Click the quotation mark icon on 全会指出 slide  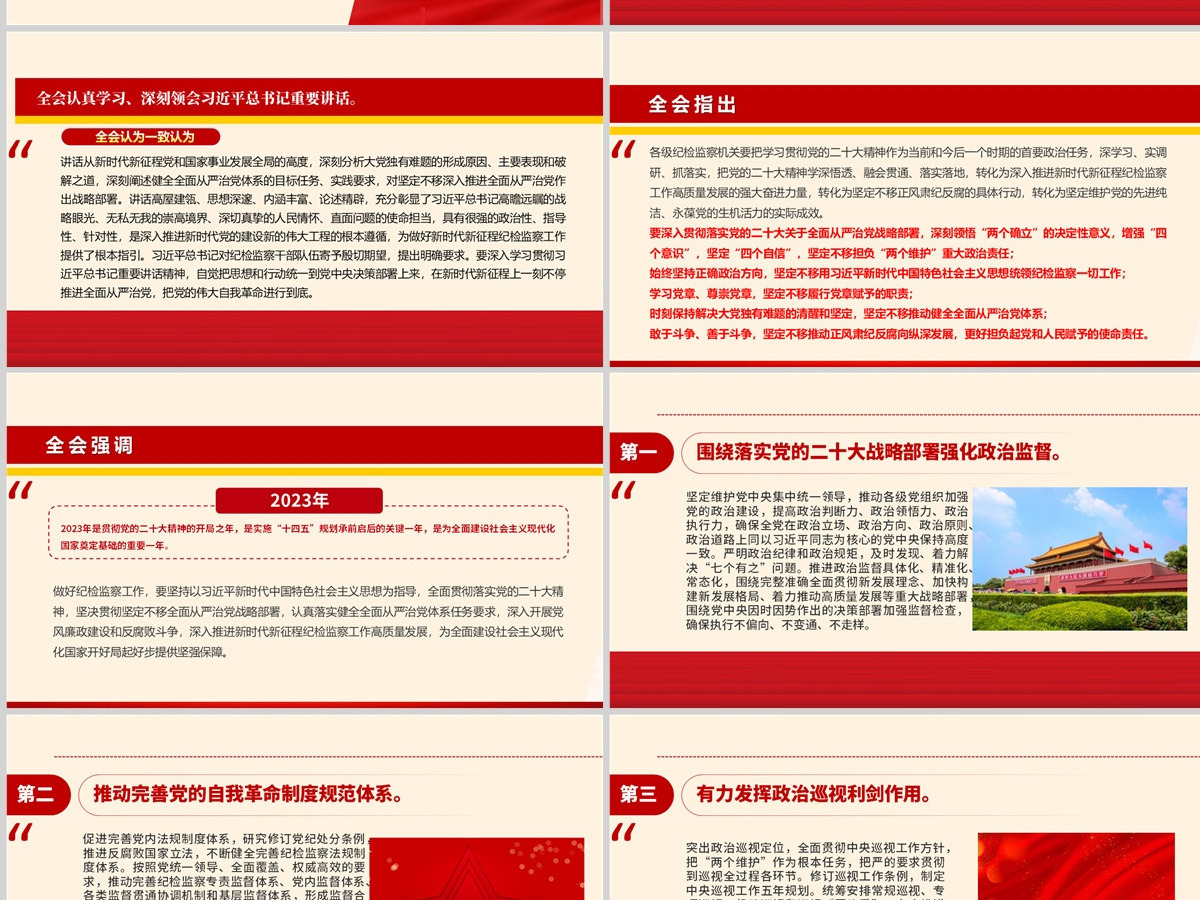click(x=623, y=149)
